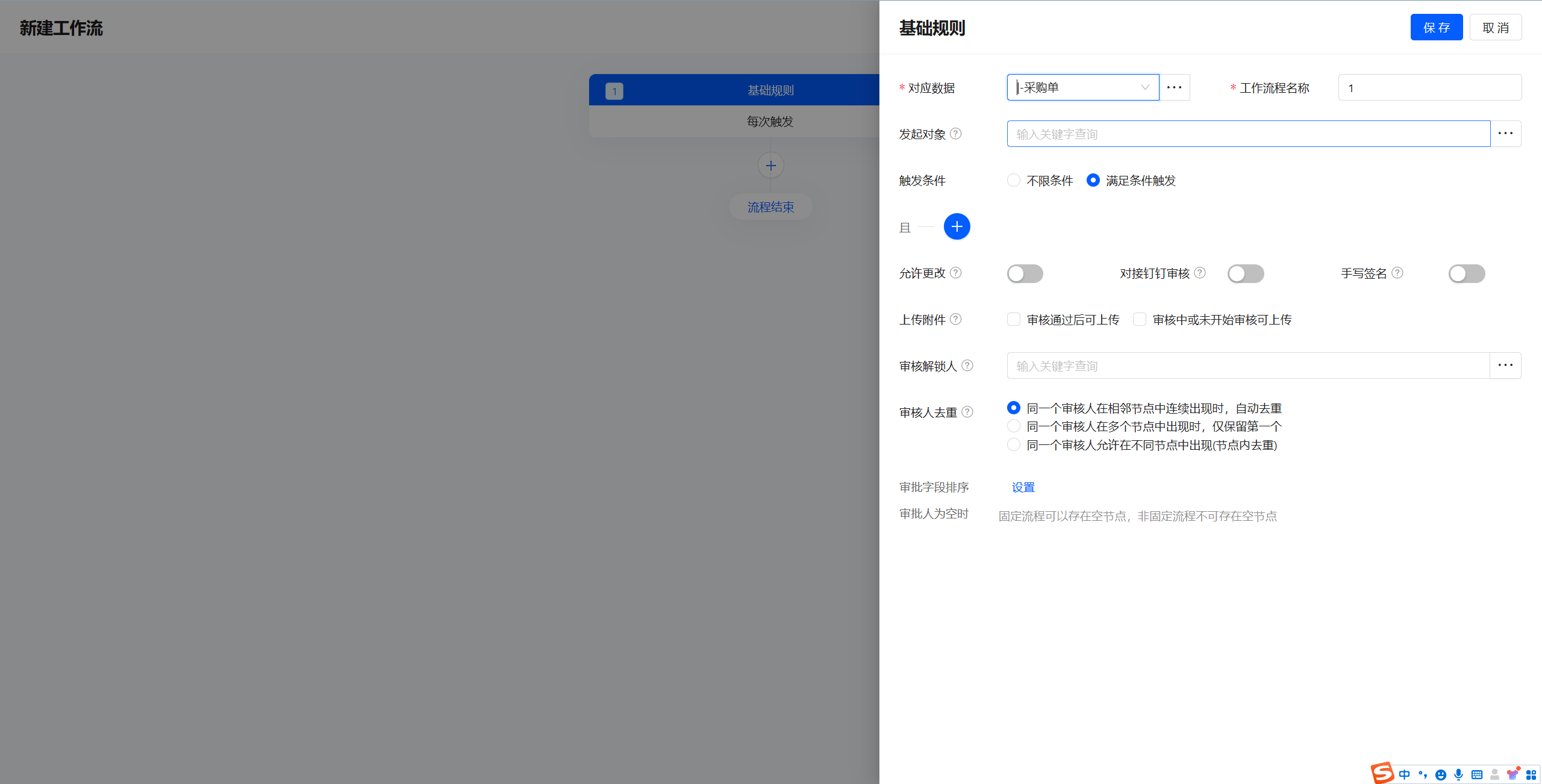The image size is (1542, 784).
Task: Focus the 发起对象 keyword search field
Action: pyautogui.click(x=1249, y=134)
